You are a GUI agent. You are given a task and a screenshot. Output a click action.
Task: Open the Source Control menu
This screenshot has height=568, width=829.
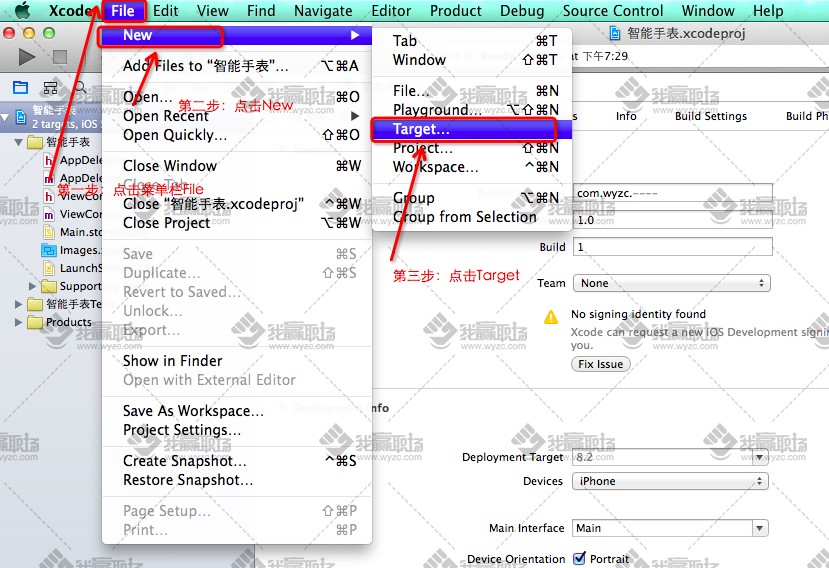pos(612,11)
